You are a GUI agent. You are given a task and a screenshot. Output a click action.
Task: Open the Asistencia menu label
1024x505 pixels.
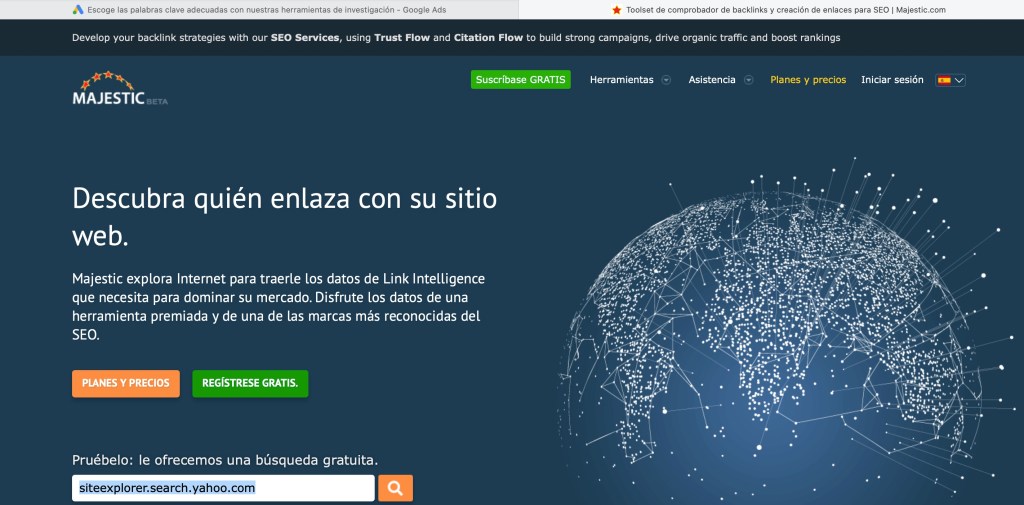click(711, 80)
